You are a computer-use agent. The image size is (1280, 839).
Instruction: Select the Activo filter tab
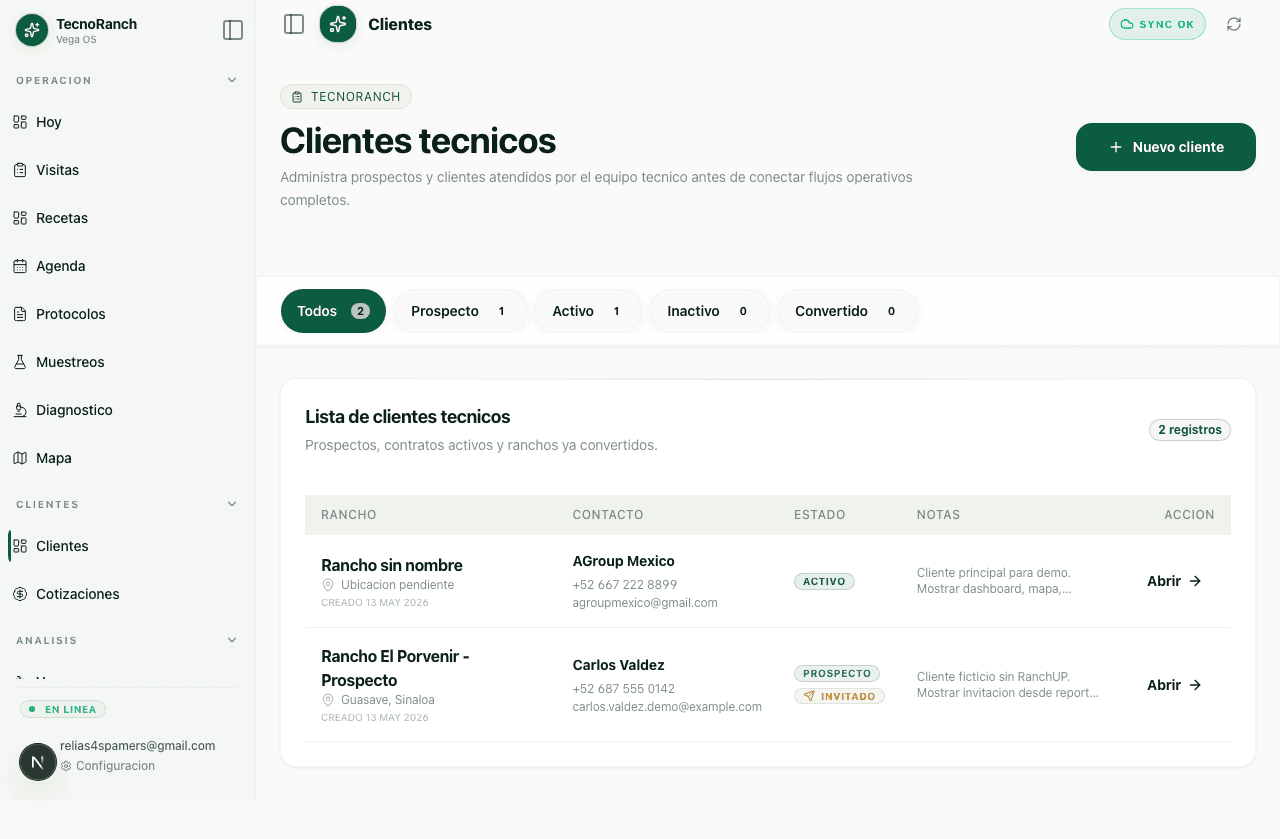588,311
